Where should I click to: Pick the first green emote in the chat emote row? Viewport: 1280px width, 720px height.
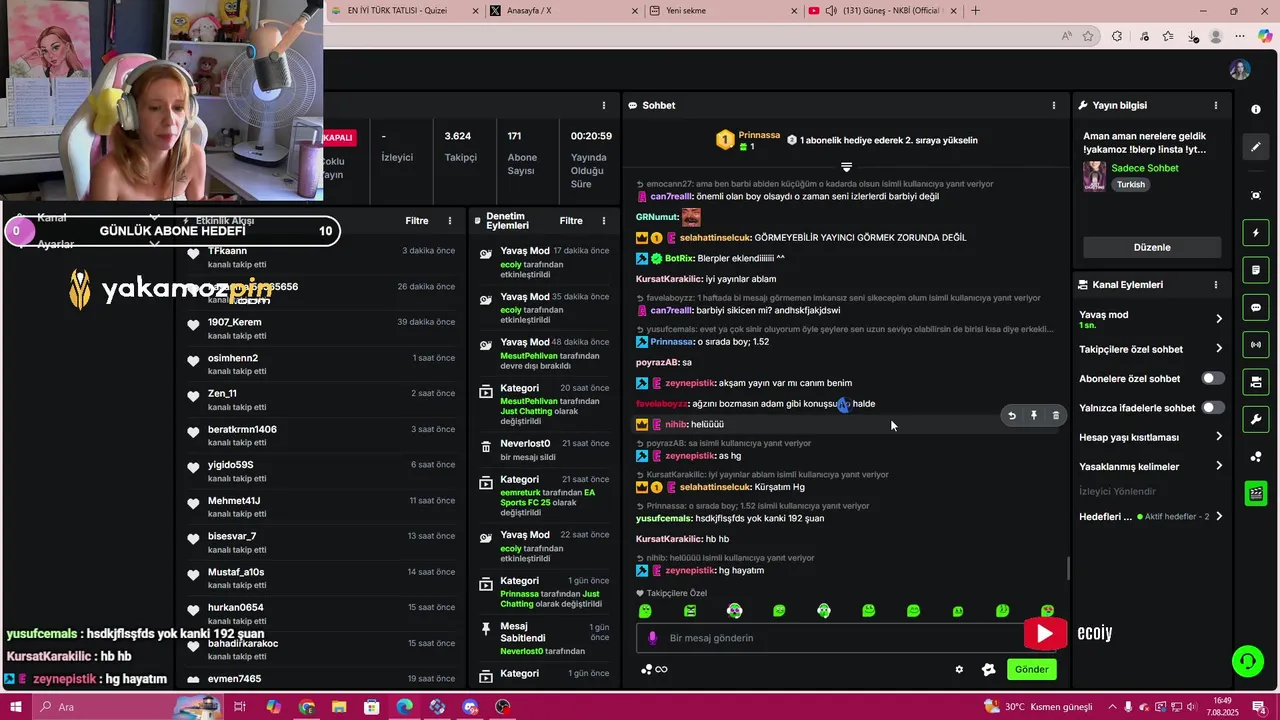pyautogui.click(x=645, y=611)
